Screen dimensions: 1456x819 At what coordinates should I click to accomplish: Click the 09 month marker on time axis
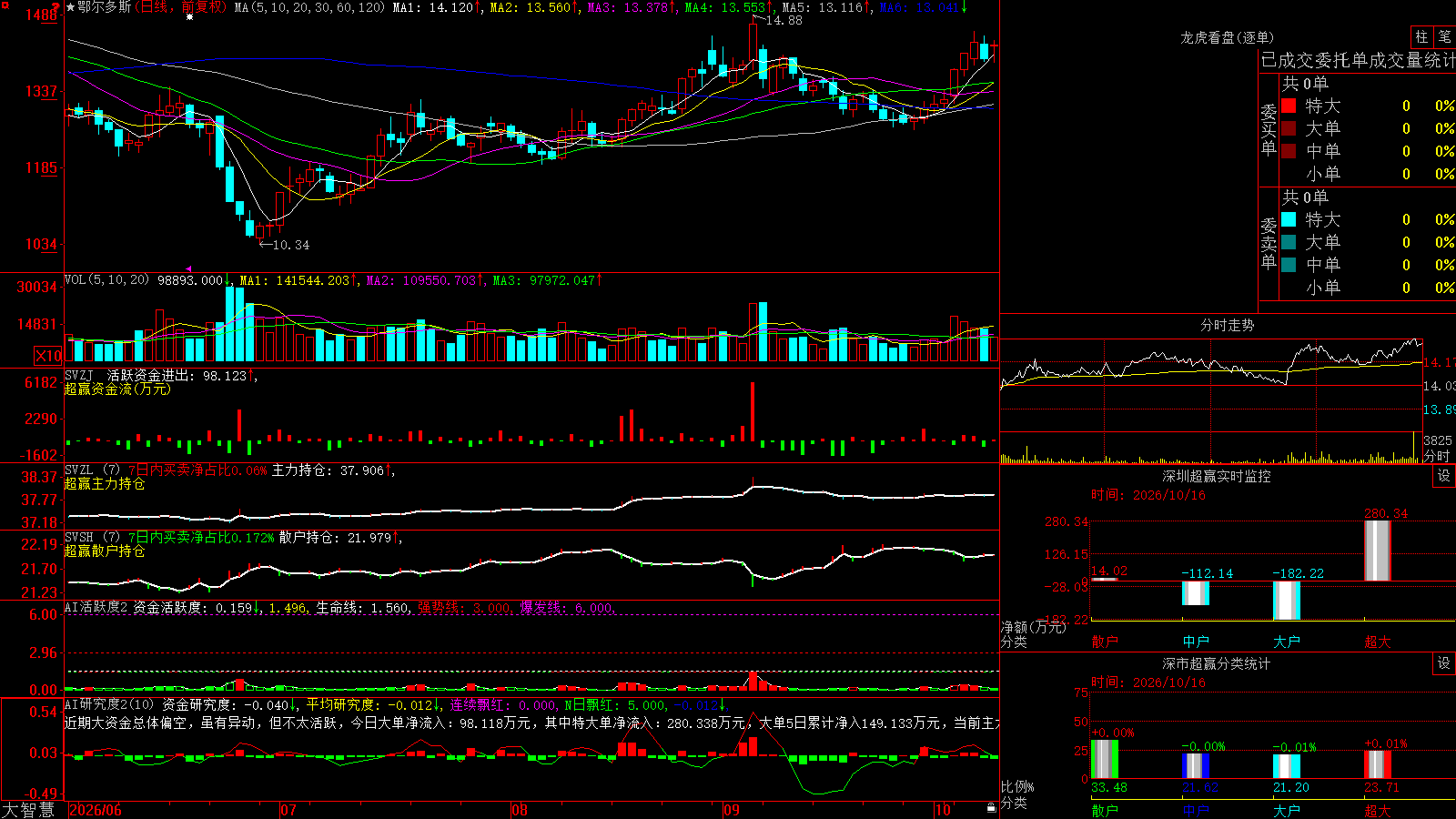(733, 810)
